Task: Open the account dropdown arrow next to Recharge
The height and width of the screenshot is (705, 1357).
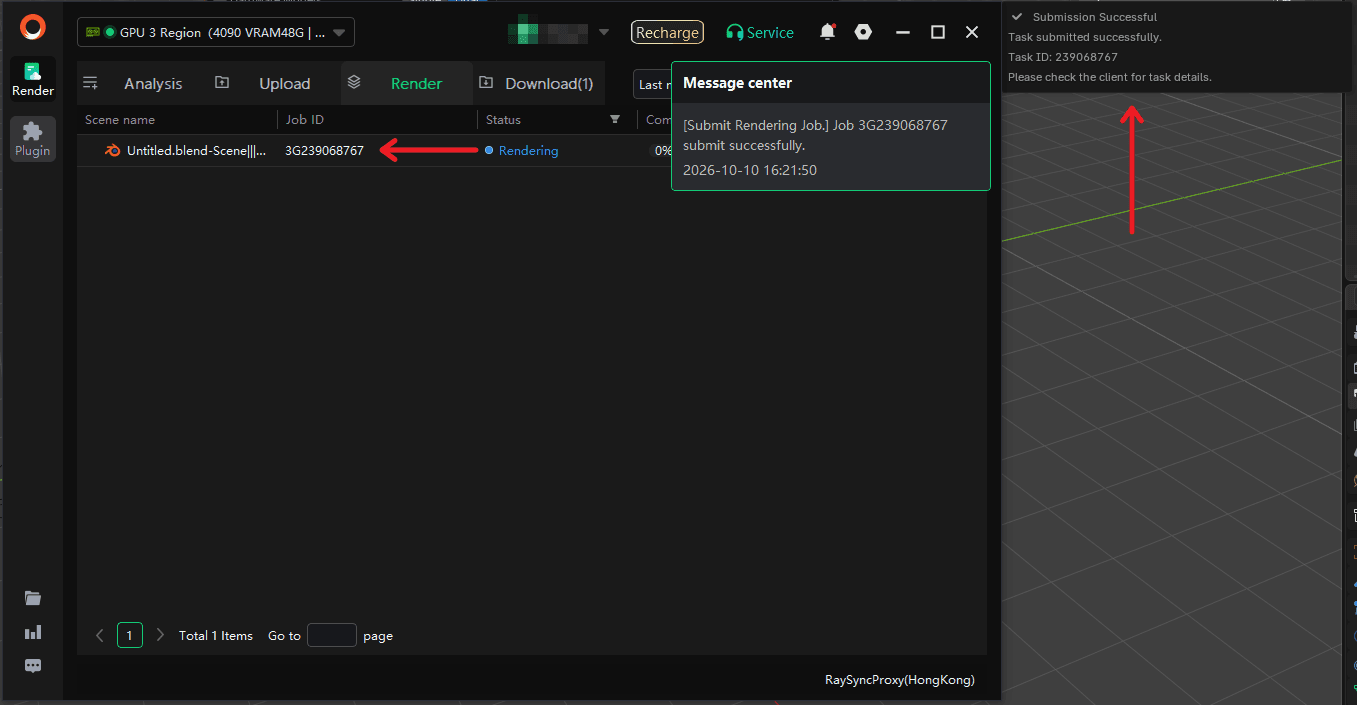Action: [x=604, y=32]
